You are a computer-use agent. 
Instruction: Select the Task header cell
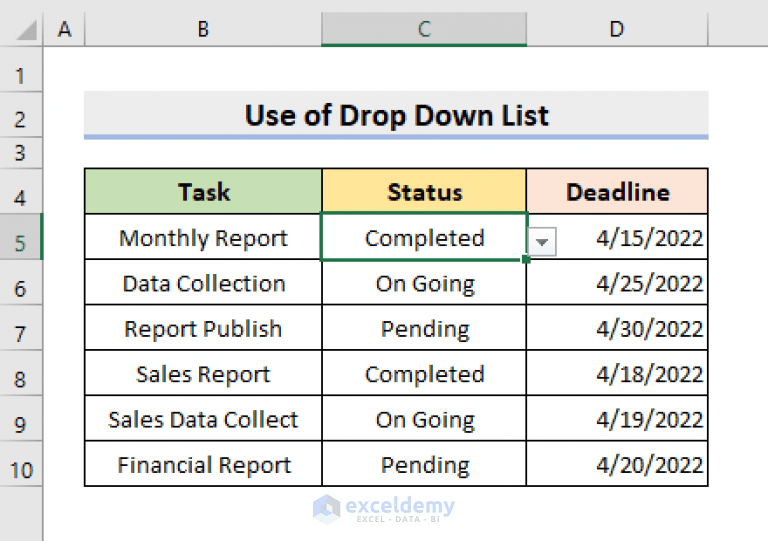(x=203, y=191)
